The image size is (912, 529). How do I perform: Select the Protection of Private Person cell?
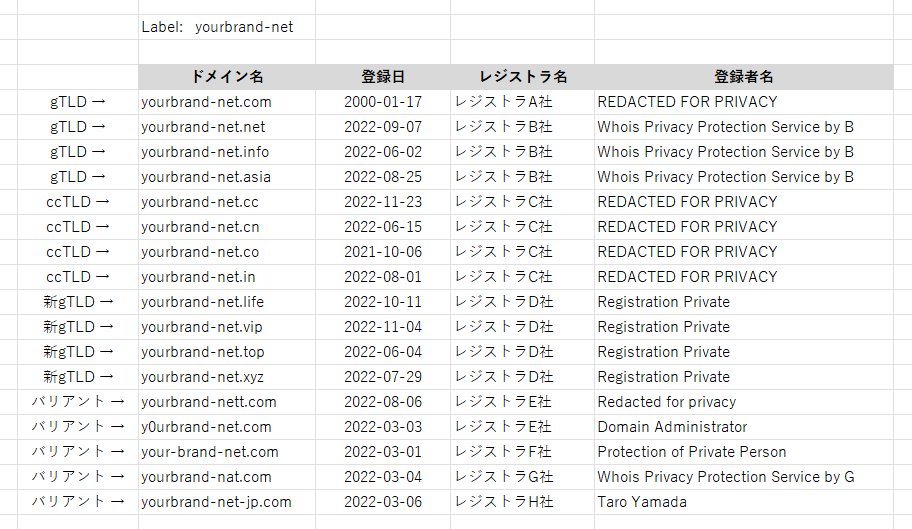pyautogui.click(x=744, y=452)
